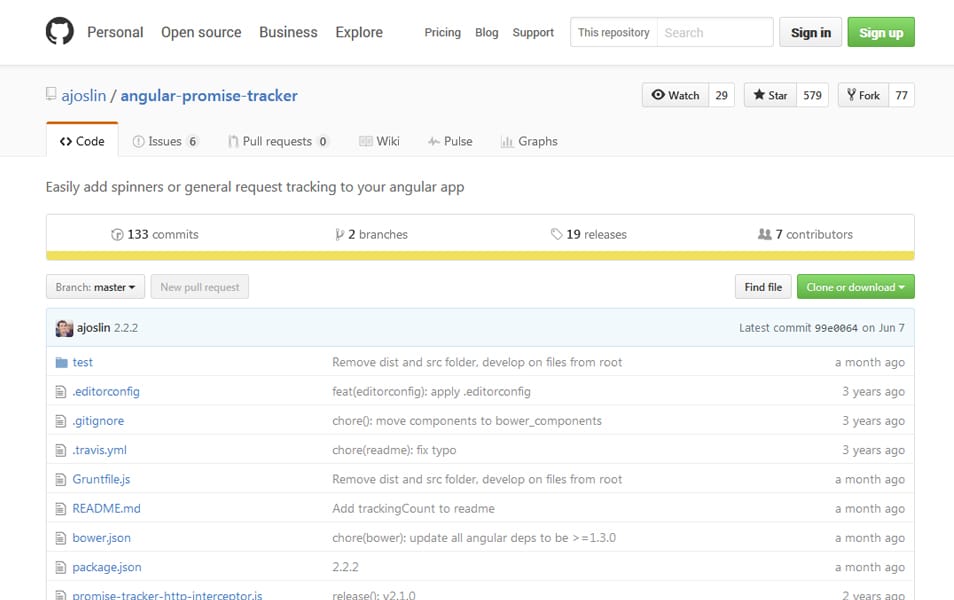Click the file icon next to Gruntfile.js
954x600 pixels.
(61, 480)
